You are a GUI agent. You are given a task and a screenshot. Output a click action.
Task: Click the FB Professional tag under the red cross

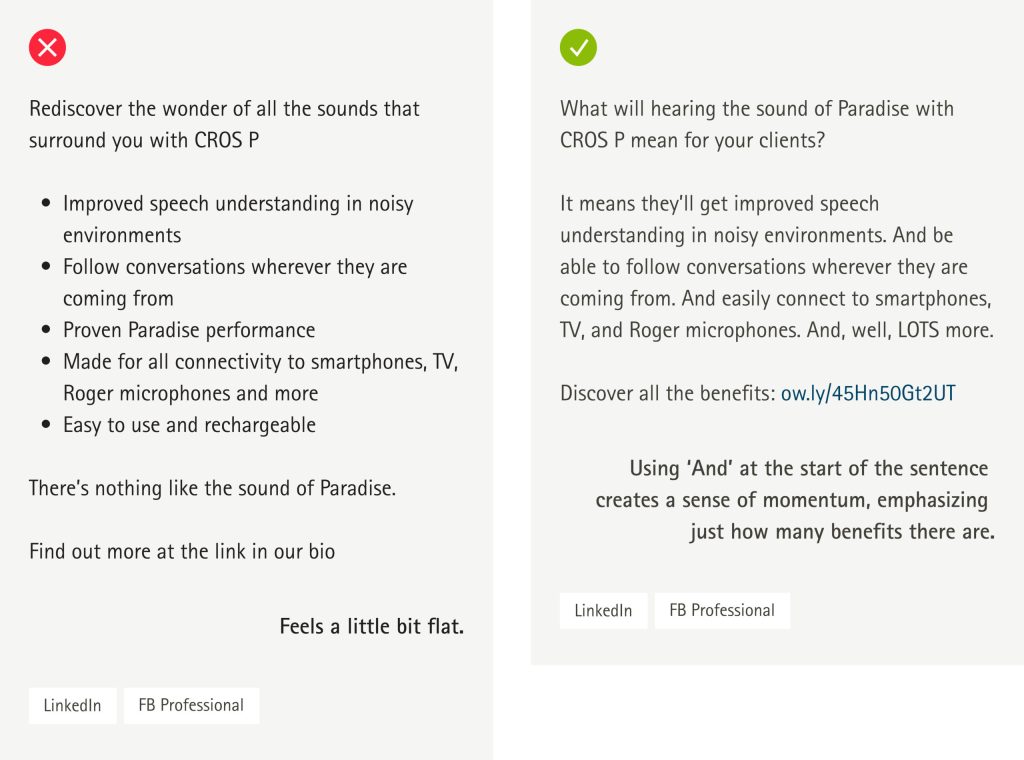click(x=191, y=705)
